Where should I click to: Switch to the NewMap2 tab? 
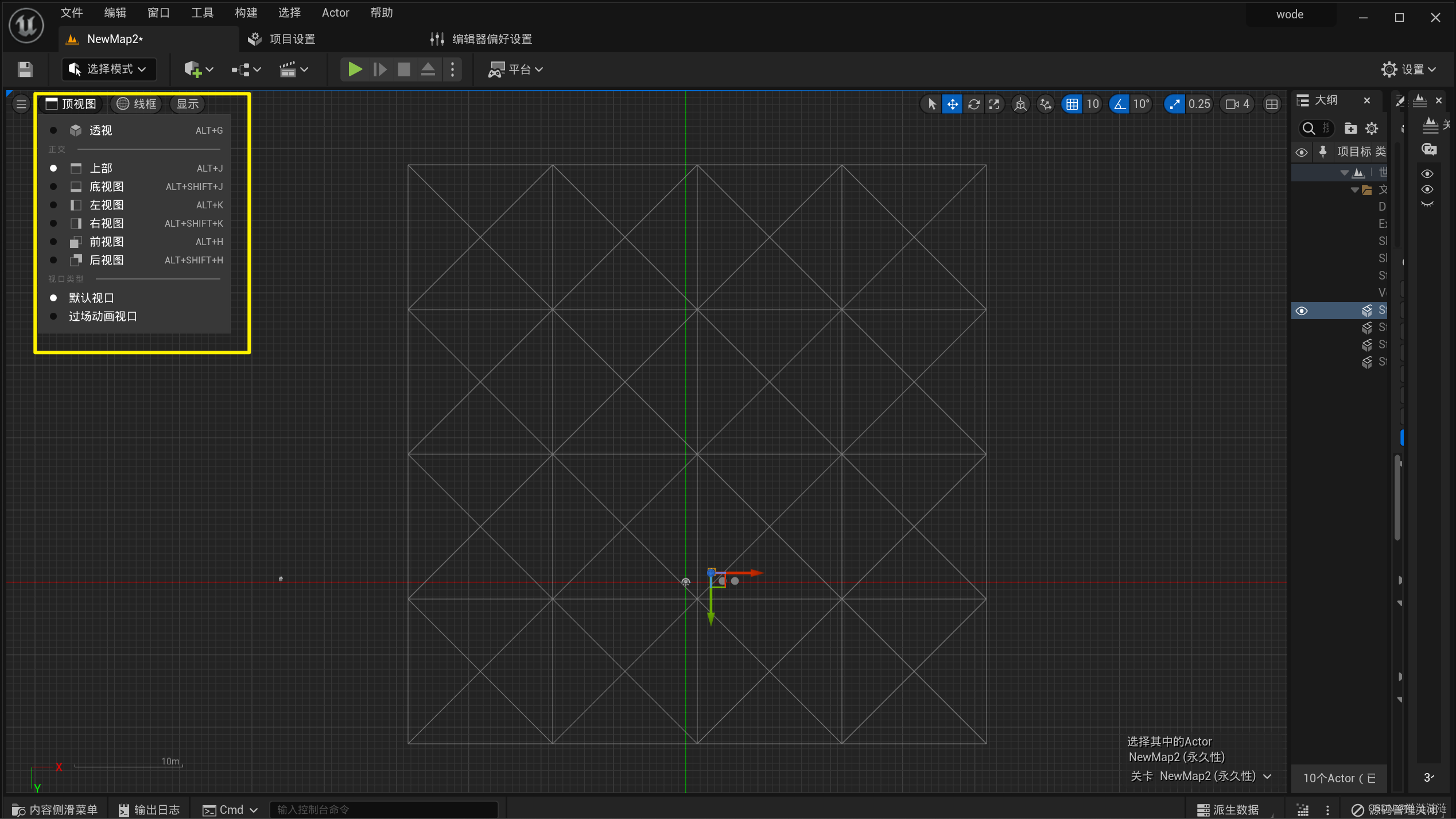coord(149,39)
